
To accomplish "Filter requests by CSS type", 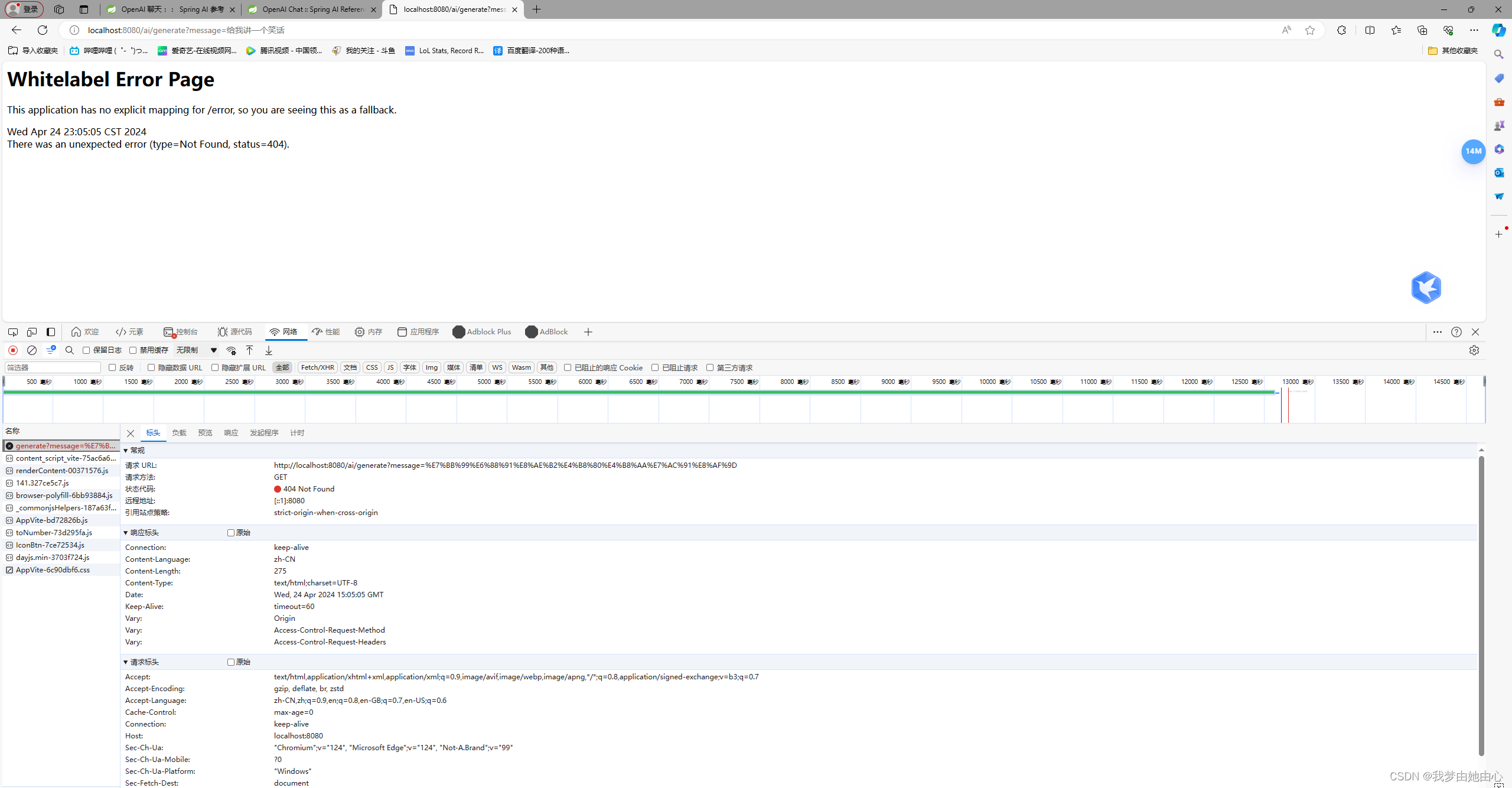I will click(x=372, y=367).
